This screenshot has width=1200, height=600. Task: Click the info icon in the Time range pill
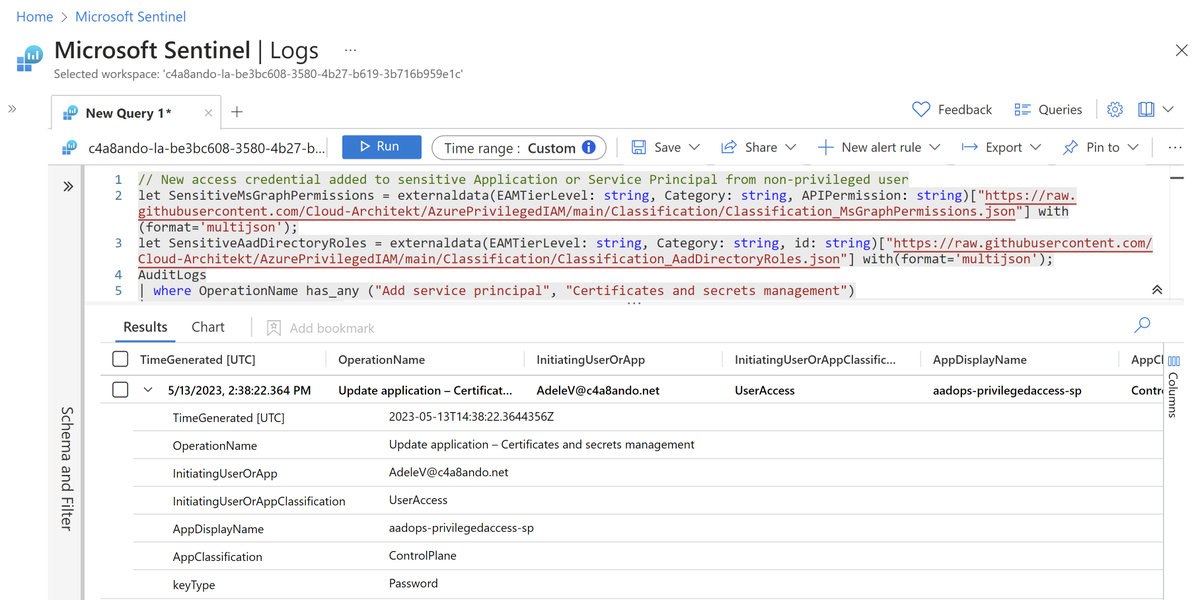(589, 148)
